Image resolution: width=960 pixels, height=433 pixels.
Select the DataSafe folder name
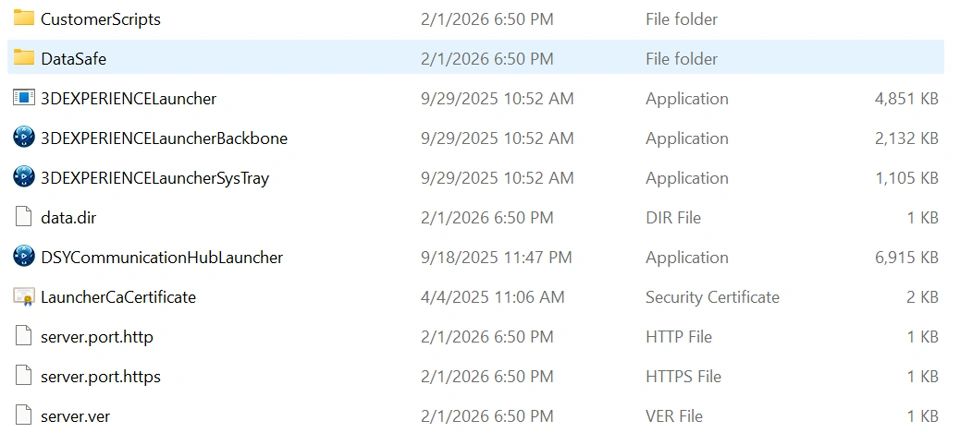[x=73, y=59]
